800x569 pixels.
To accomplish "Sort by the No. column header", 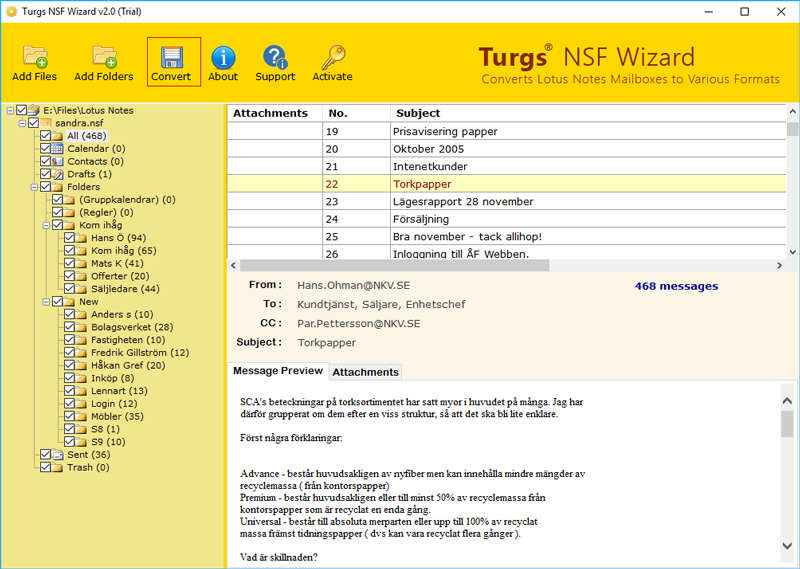I will [356, 113].
